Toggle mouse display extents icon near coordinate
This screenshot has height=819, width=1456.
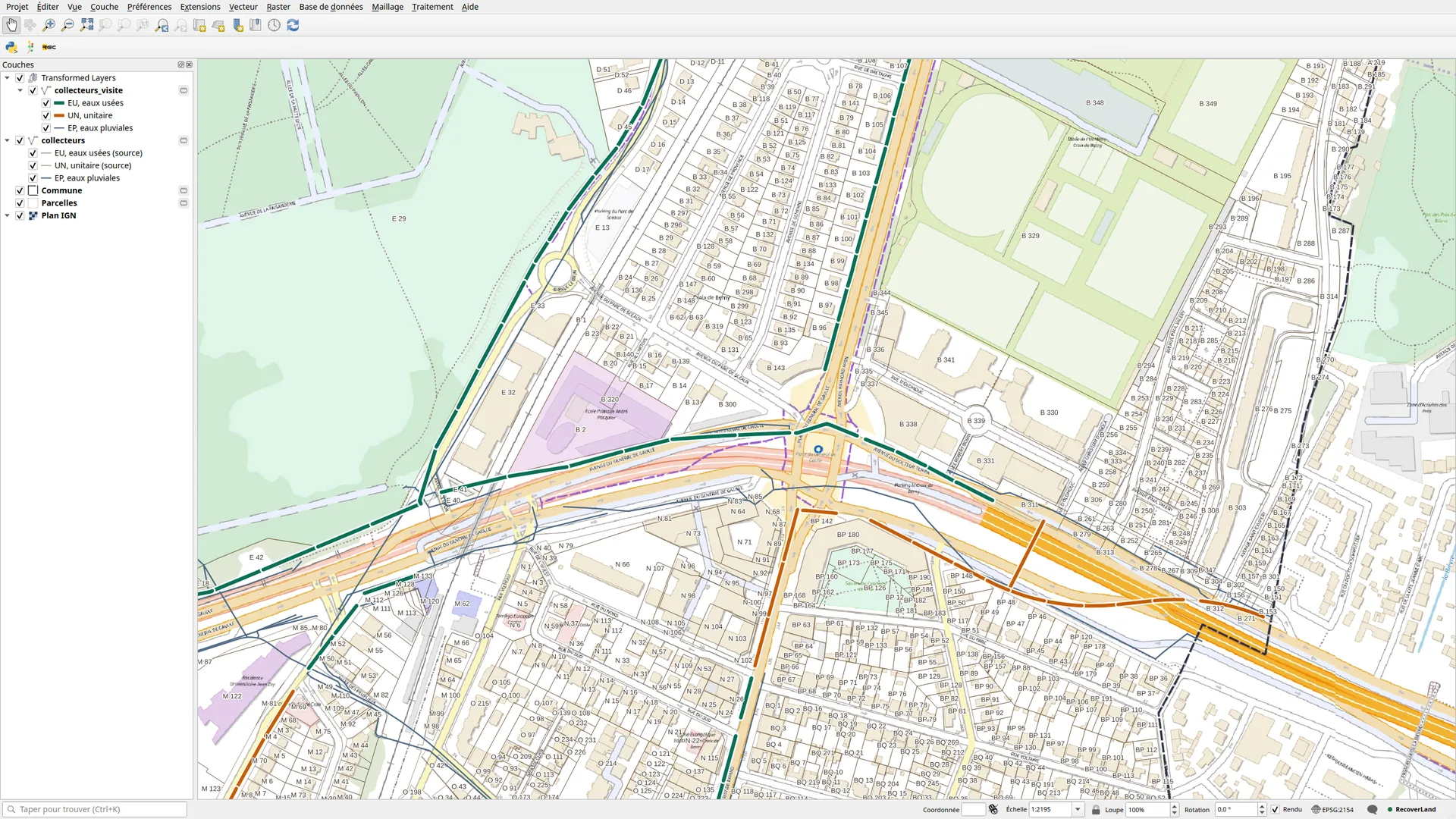coord(993,809)
